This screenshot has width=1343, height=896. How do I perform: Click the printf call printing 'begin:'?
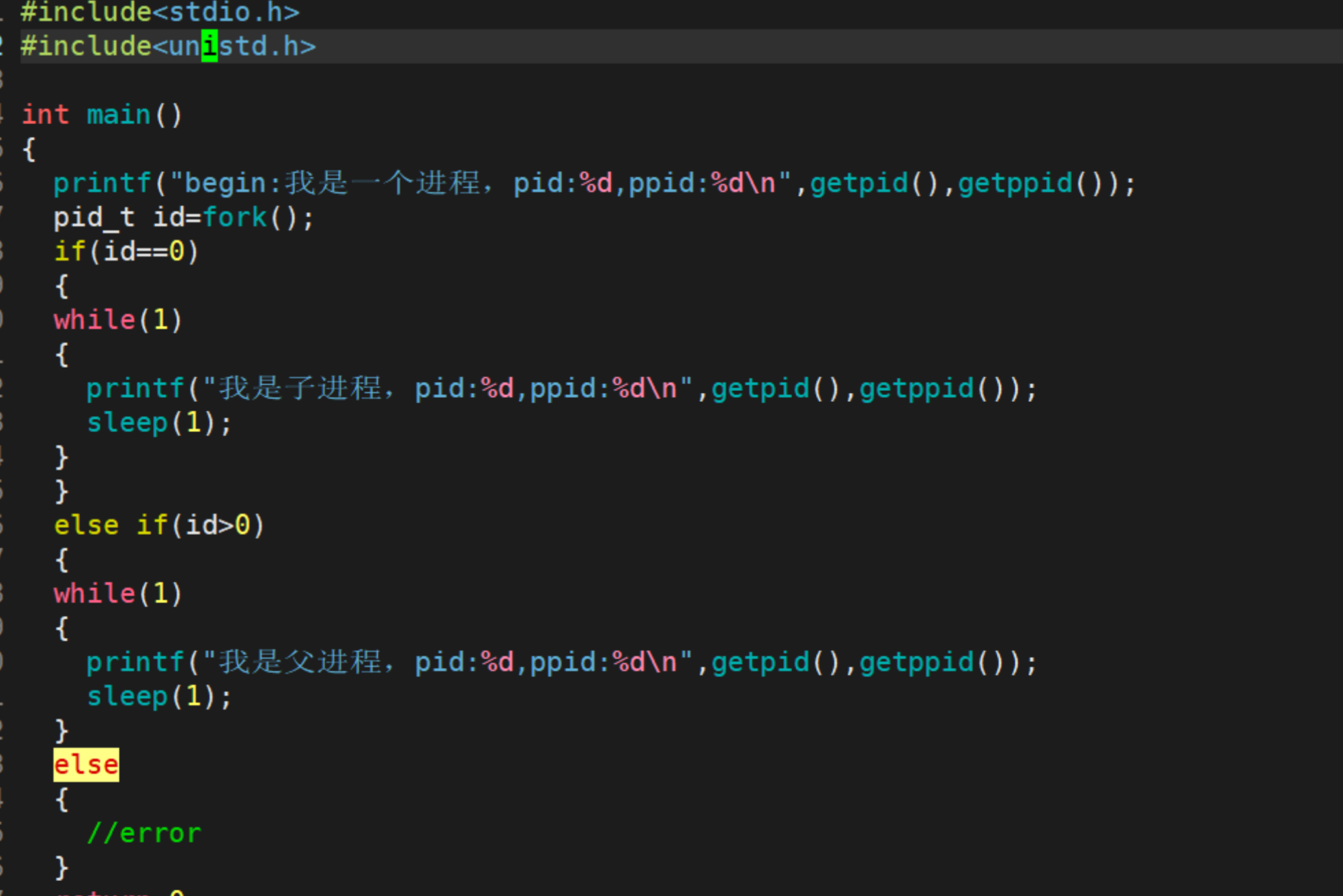tap(102, 184)
